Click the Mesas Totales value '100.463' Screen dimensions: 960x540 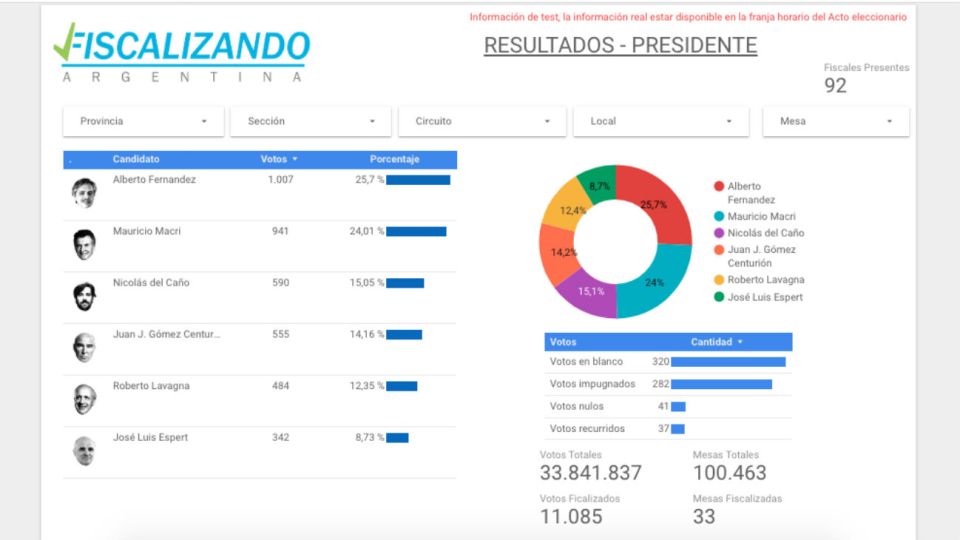(x=729, y=473)
